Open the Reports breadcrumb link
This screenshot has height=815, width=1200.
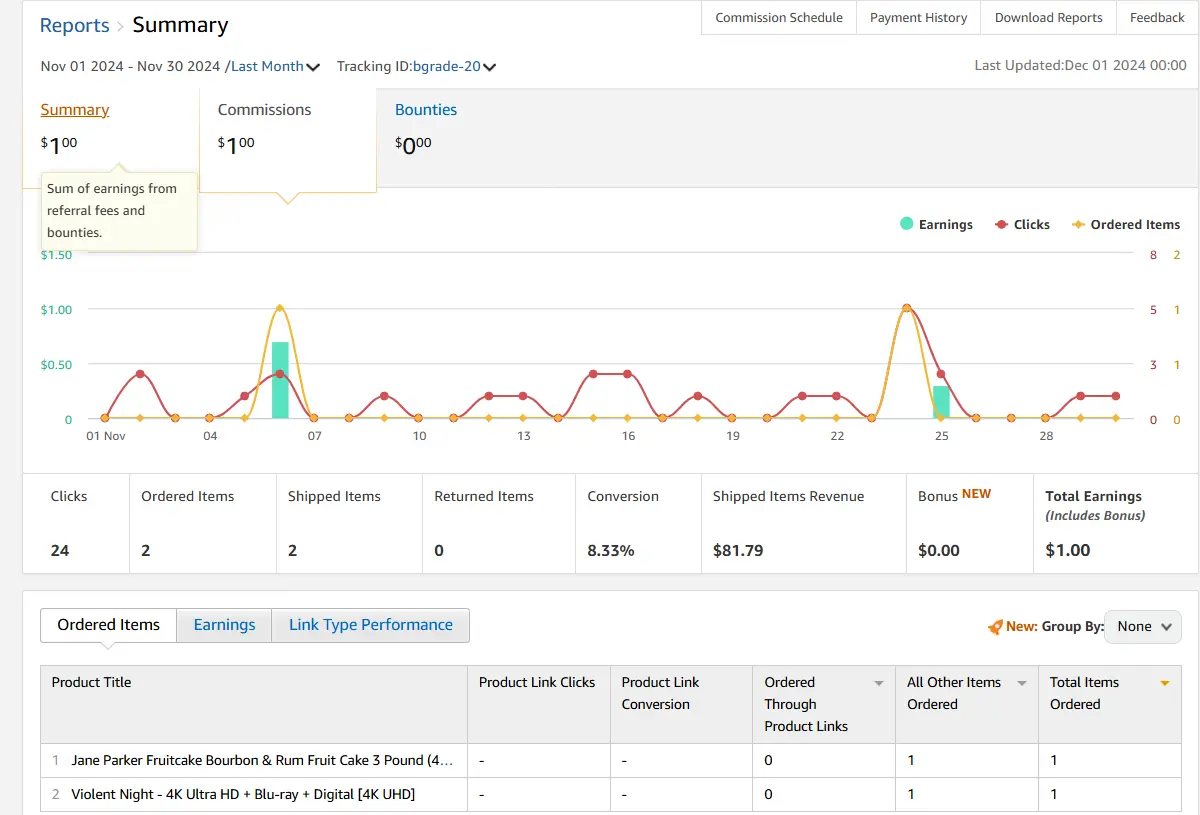(75, 25)
